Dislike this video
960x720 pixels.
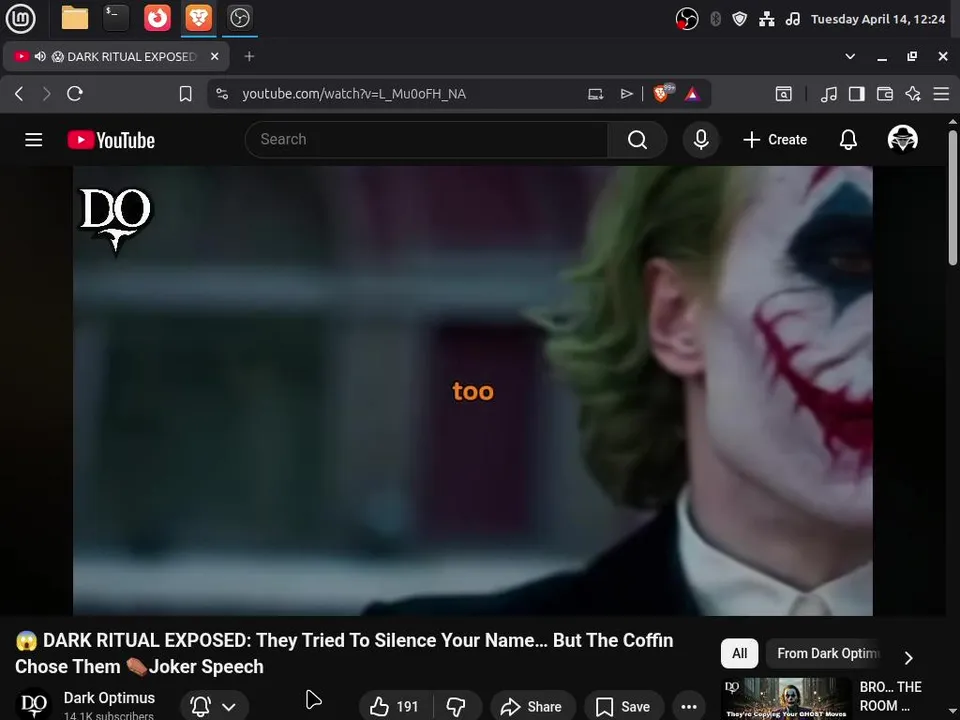[x=456, y=707]
